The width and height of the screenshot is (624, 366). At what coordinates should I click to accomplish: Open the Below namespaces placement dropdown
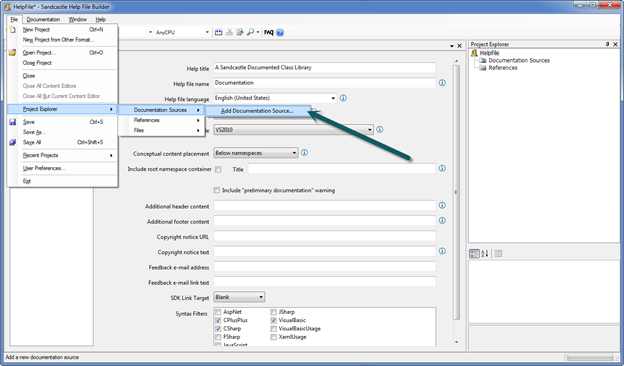tap(294, 153)
